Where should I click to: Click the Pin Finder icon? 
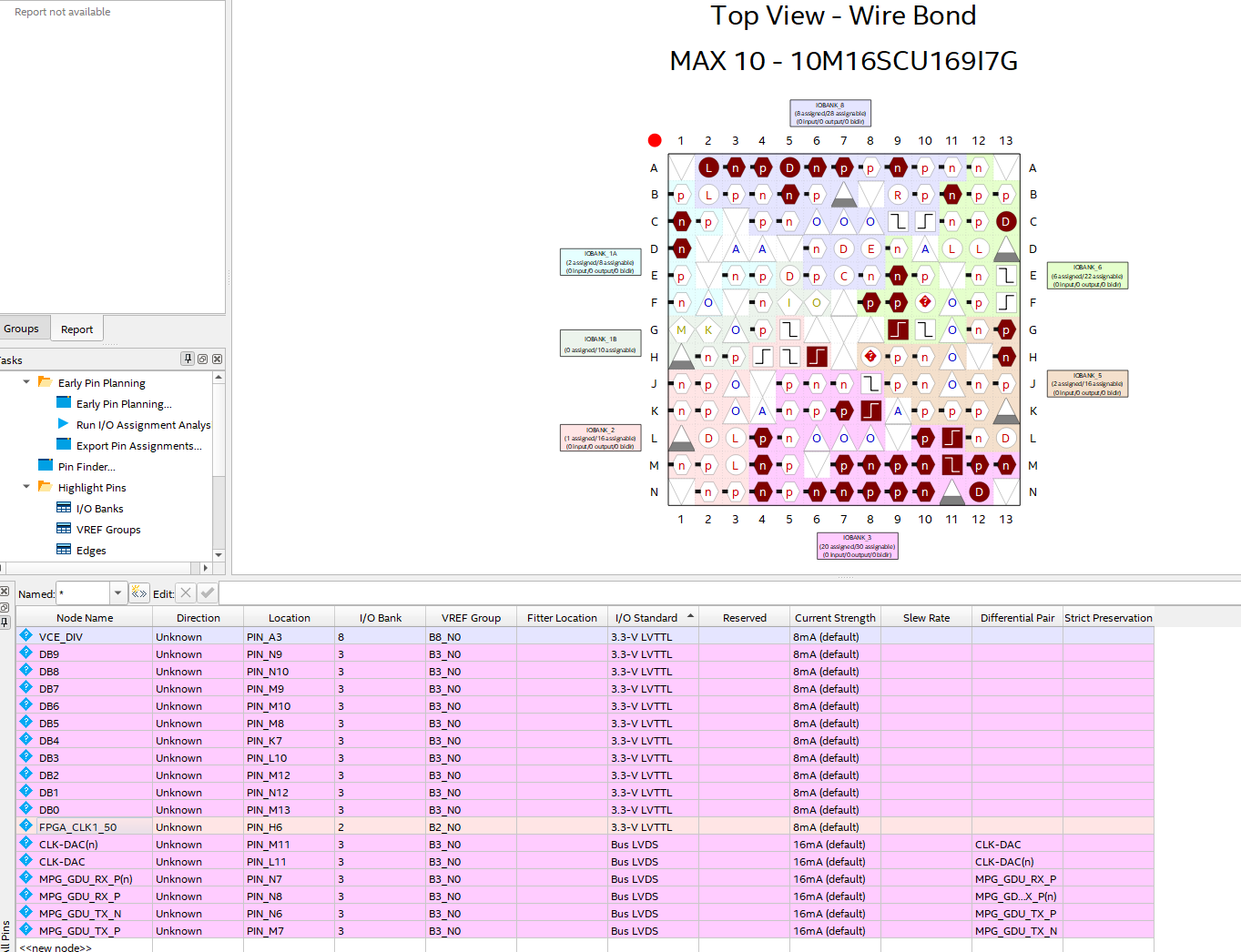pos(46,466)
